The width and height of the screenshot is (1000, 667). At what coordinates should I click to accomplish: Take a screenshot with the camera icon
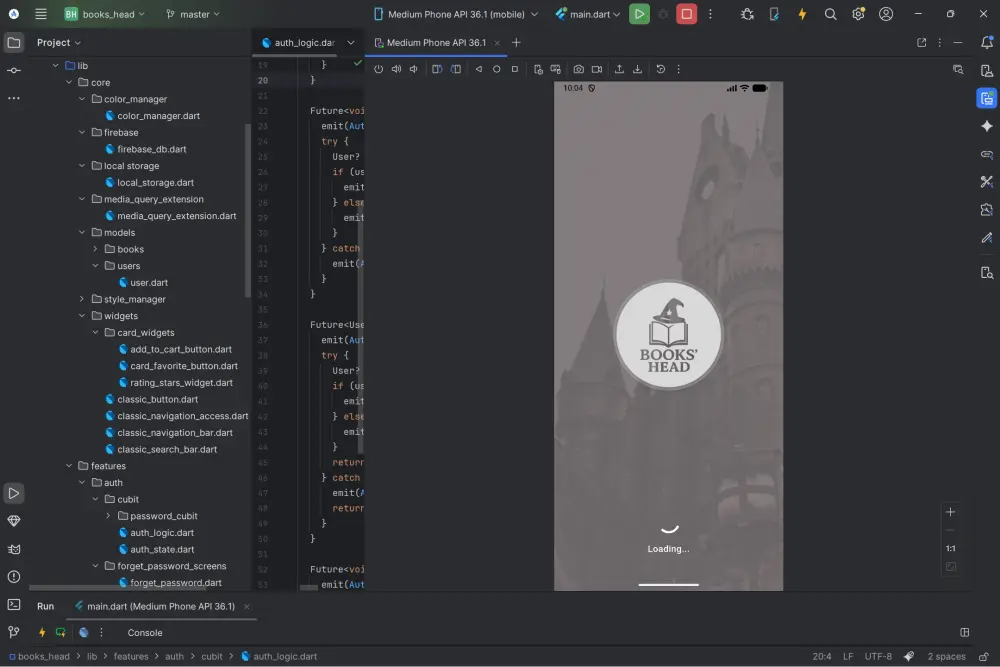pos(578,69)
